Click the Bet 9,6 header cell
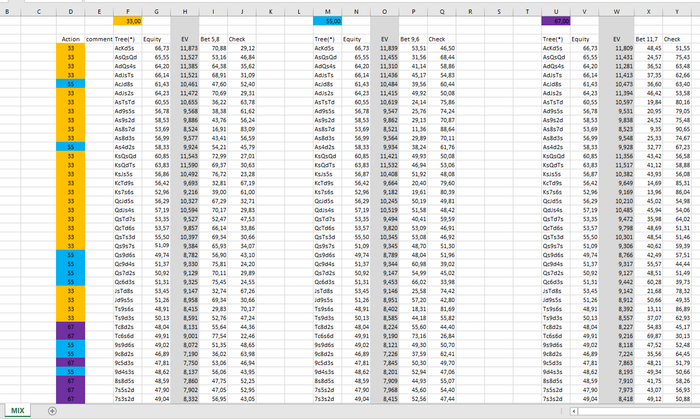Viewport: 700px width, 419px height. [413, 39]
